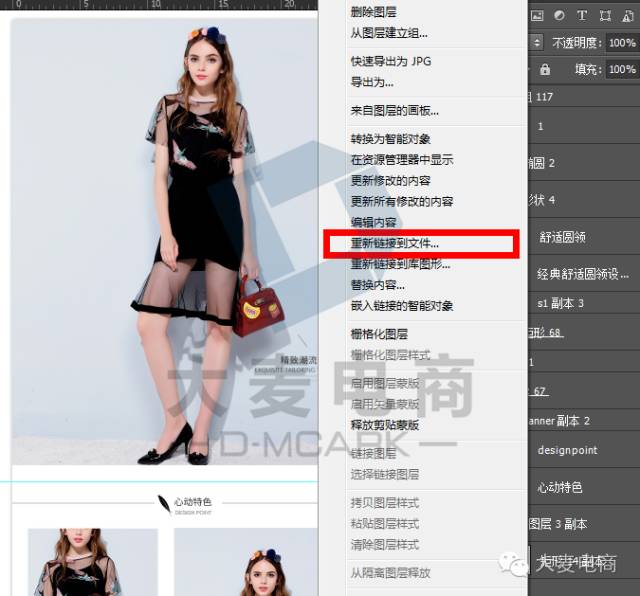The height and width of the screenshot is (596, 640).
Task: Select the s1 副本 3 layer
Action: click(584, 303)
